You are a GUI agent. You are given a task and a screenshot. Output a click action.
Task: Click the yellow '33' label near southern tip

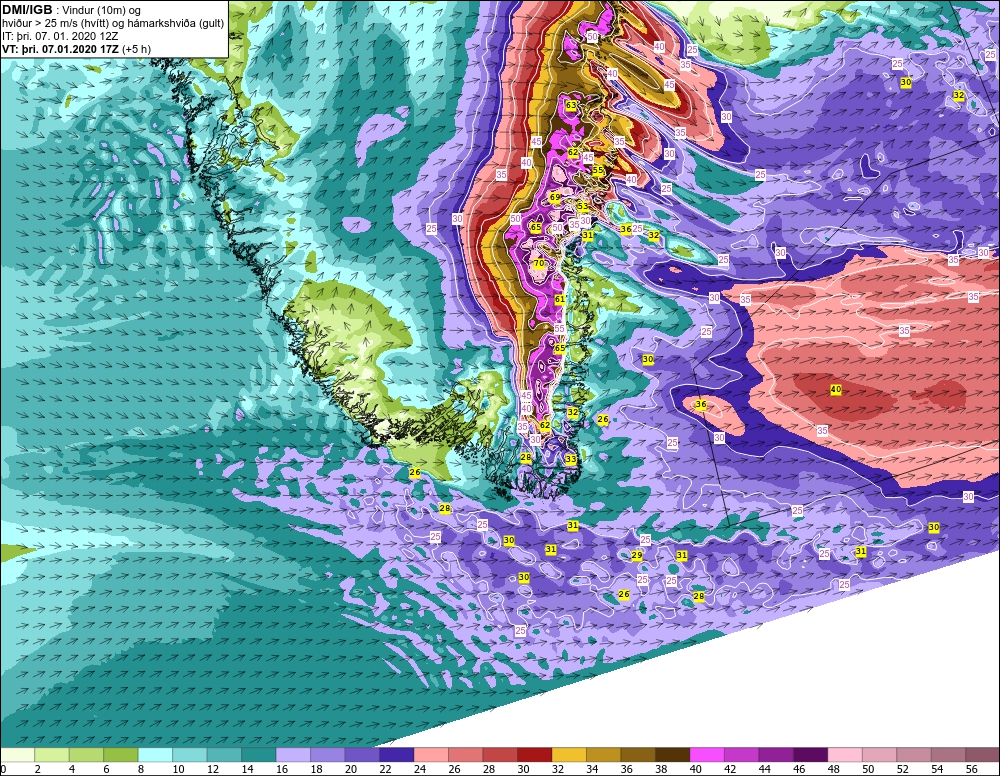click(x=571, y=459)
